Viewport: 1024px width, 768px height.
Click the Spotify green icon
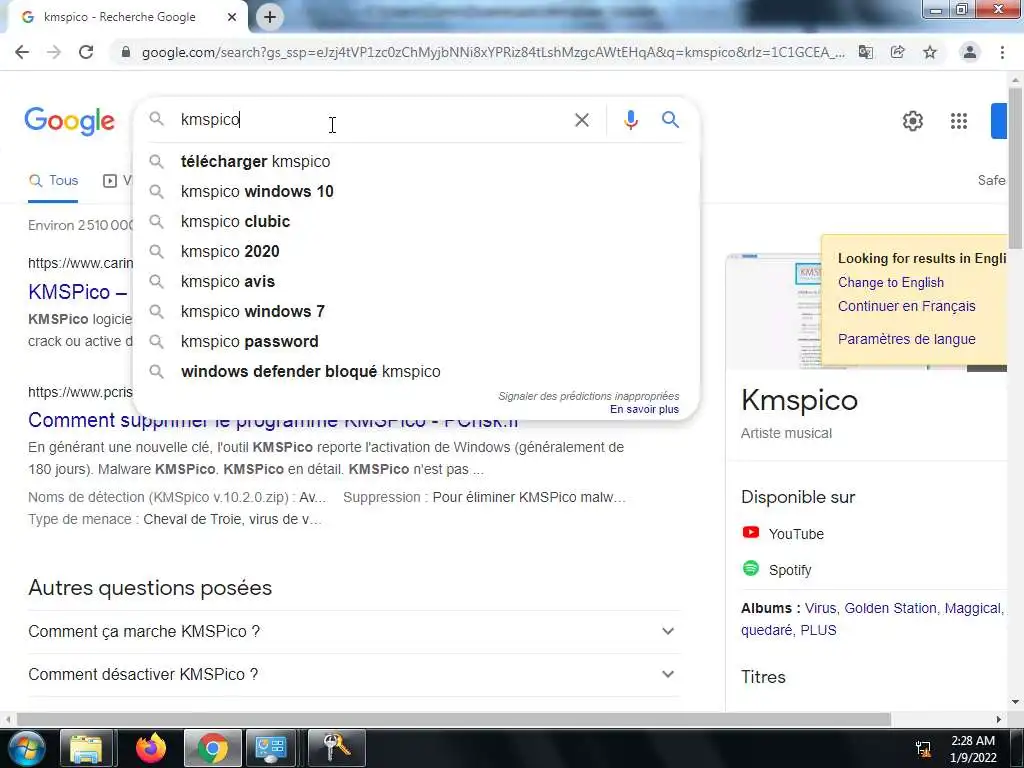(x=750, y=568)
